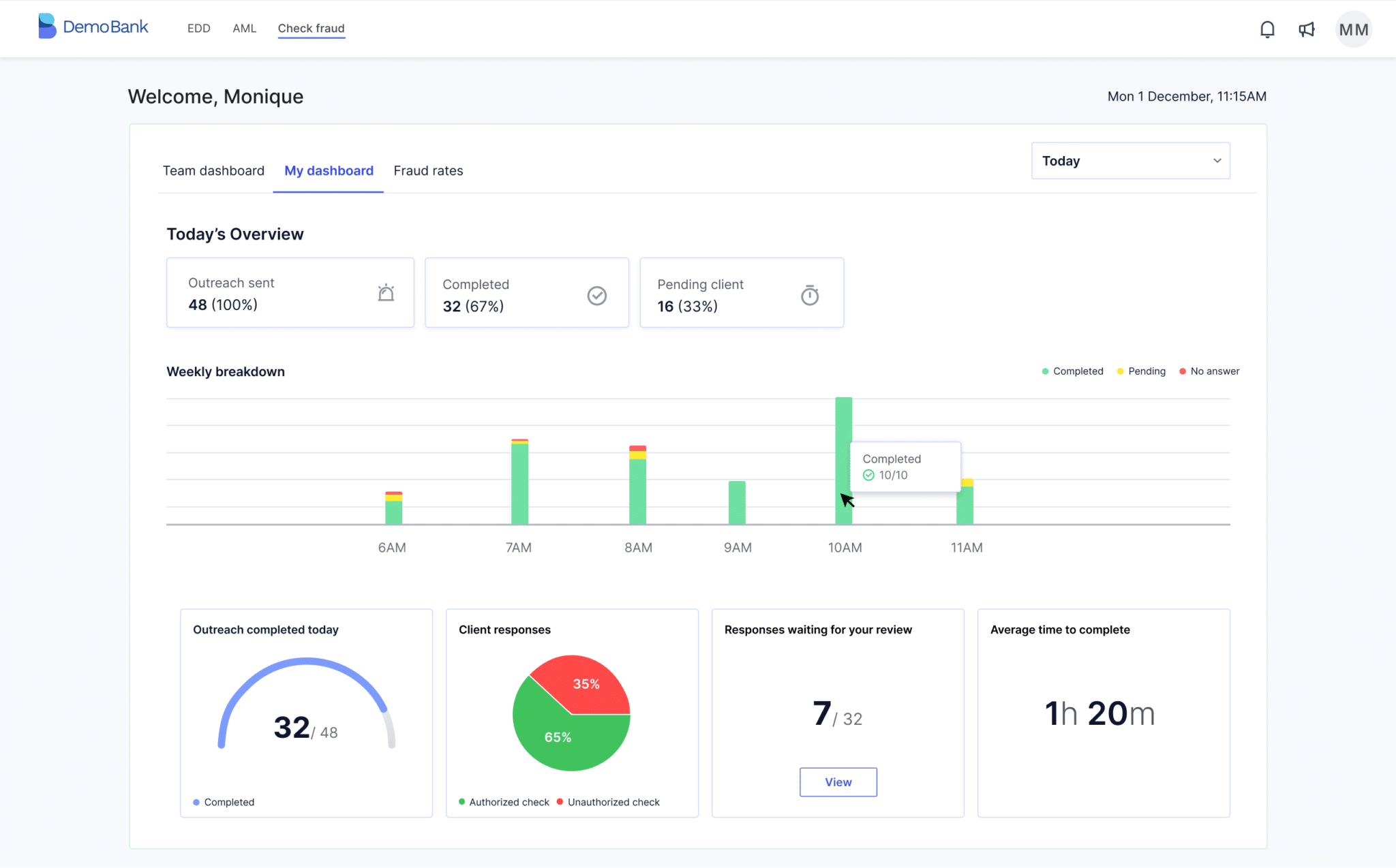Click the Completed checkmark circle icon
Screen dimensions: 1396x868
tap(596, 295)
